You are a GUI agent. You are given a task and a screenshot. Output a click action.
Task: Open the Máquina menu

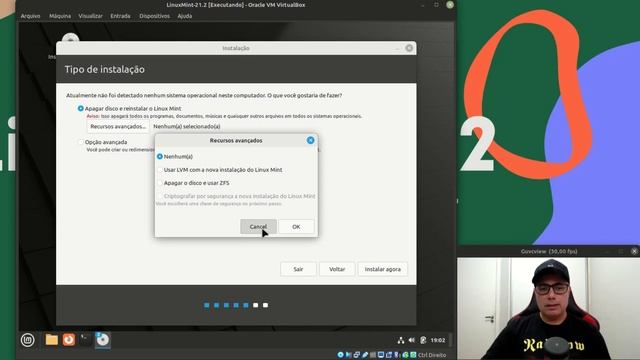point(60,16)
